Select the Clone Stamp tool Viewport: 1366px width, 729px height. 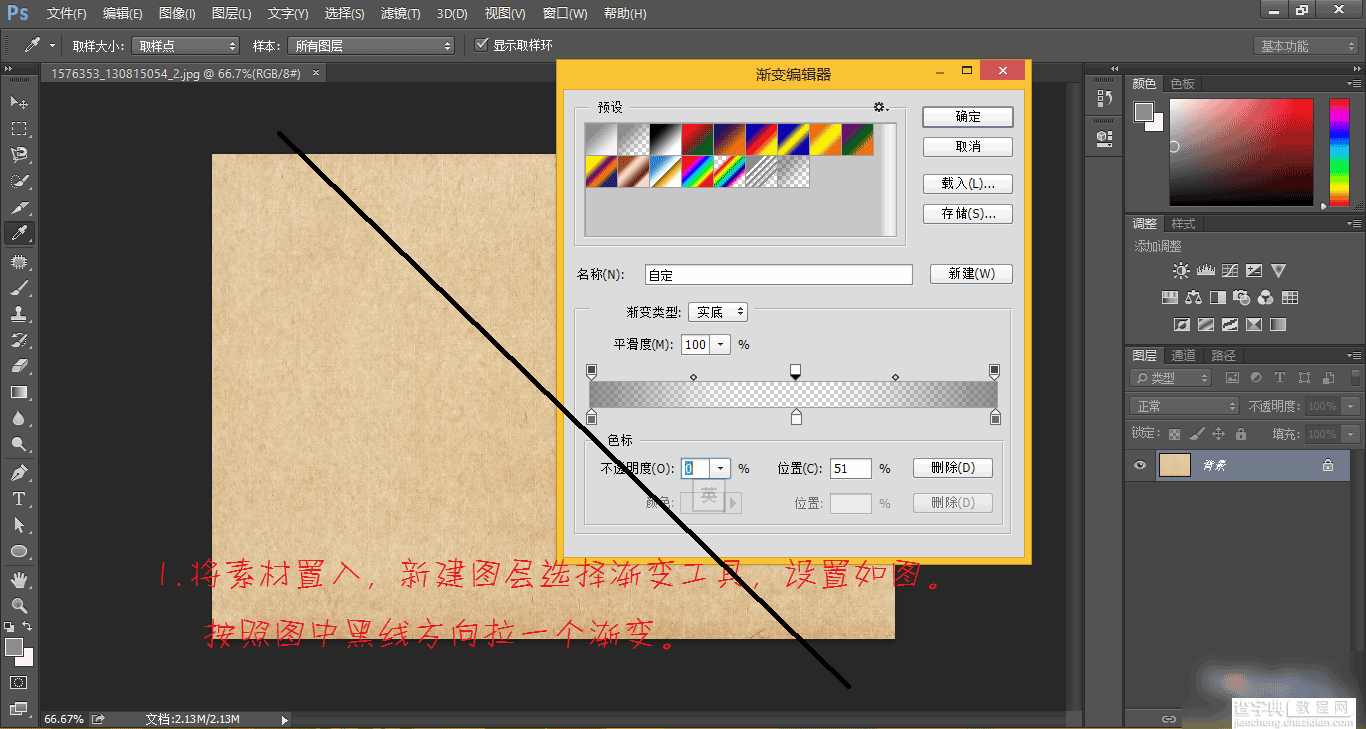pos(19,313)
